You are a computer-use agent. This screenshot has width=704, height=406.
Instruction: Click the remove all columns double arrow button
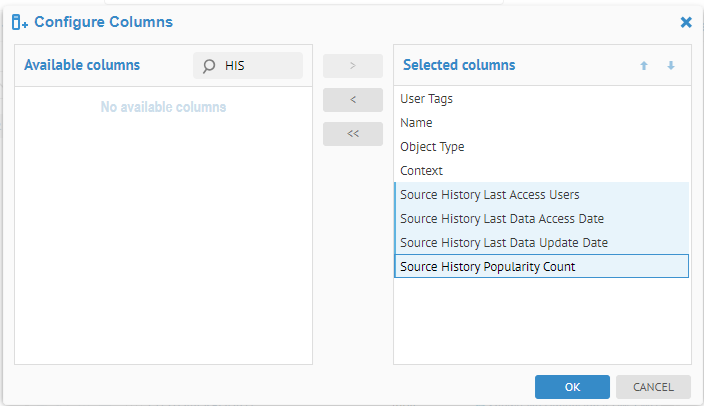352,134
